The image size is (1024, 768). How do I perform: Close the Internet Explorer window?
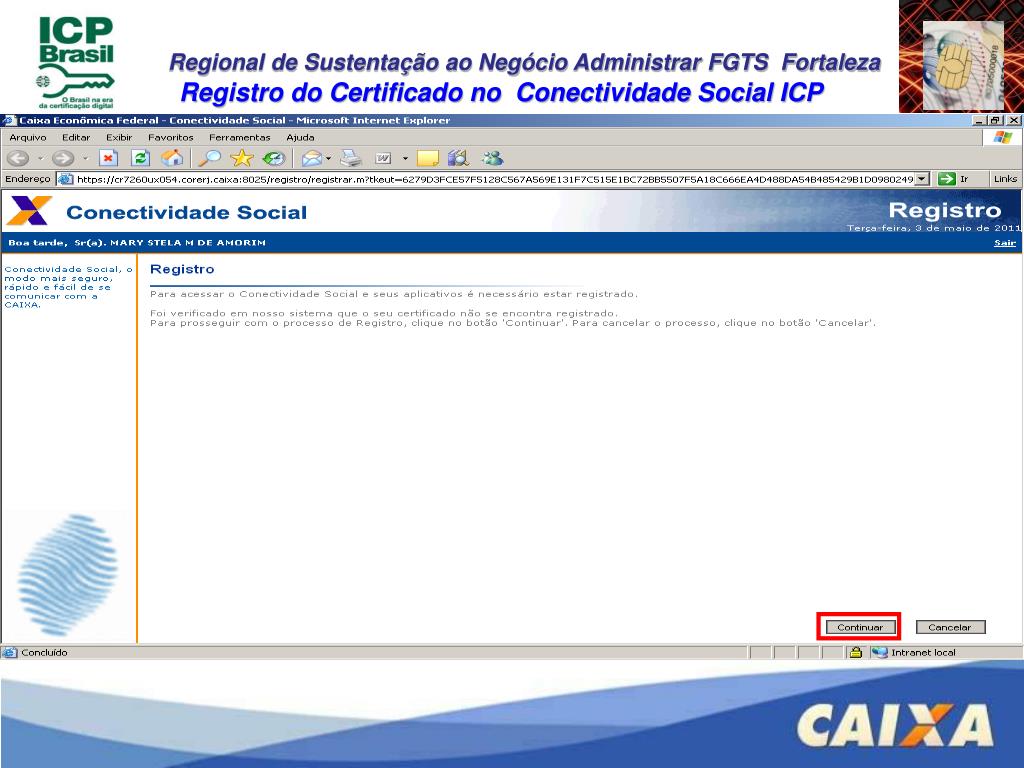pyautogui.click(x=1014, y=120)
